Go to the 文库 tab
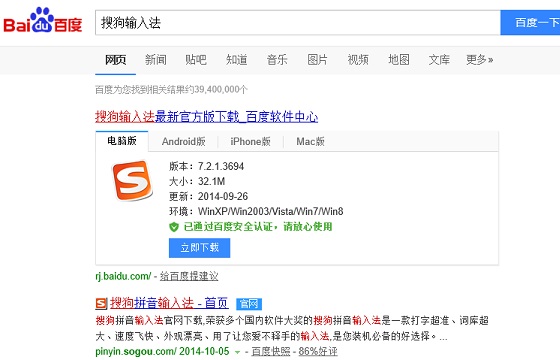This screenshot has height=360, width=560. click(439, 60)
